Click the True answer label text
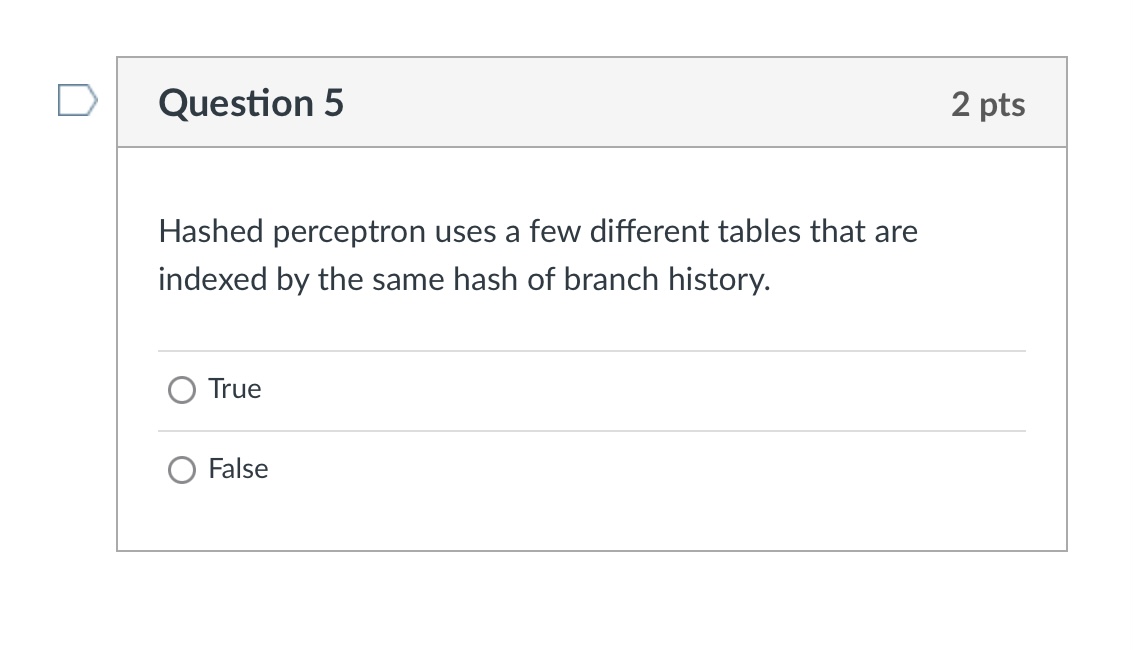This screenshot has height=650, width=1135. click(x=234, y=389)
